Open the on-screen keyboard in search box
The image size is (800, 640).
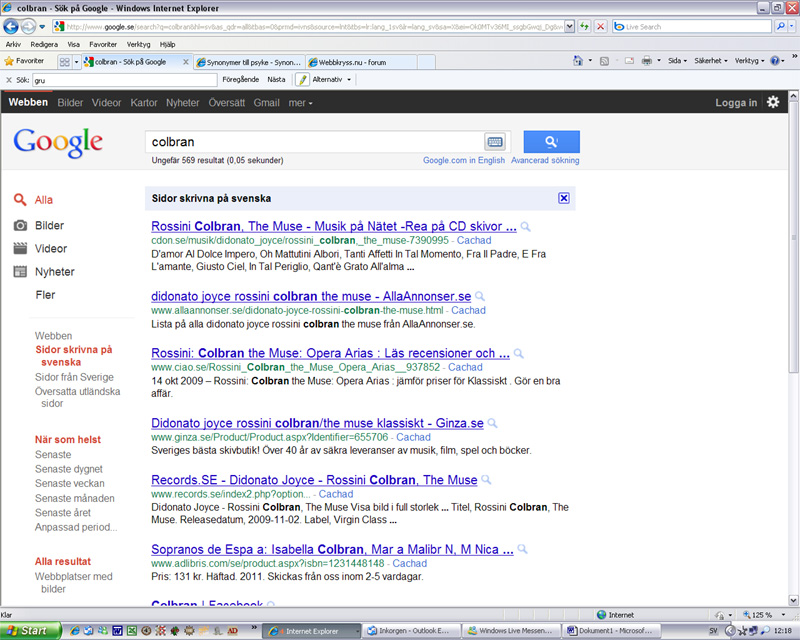[x=495, y=141]
